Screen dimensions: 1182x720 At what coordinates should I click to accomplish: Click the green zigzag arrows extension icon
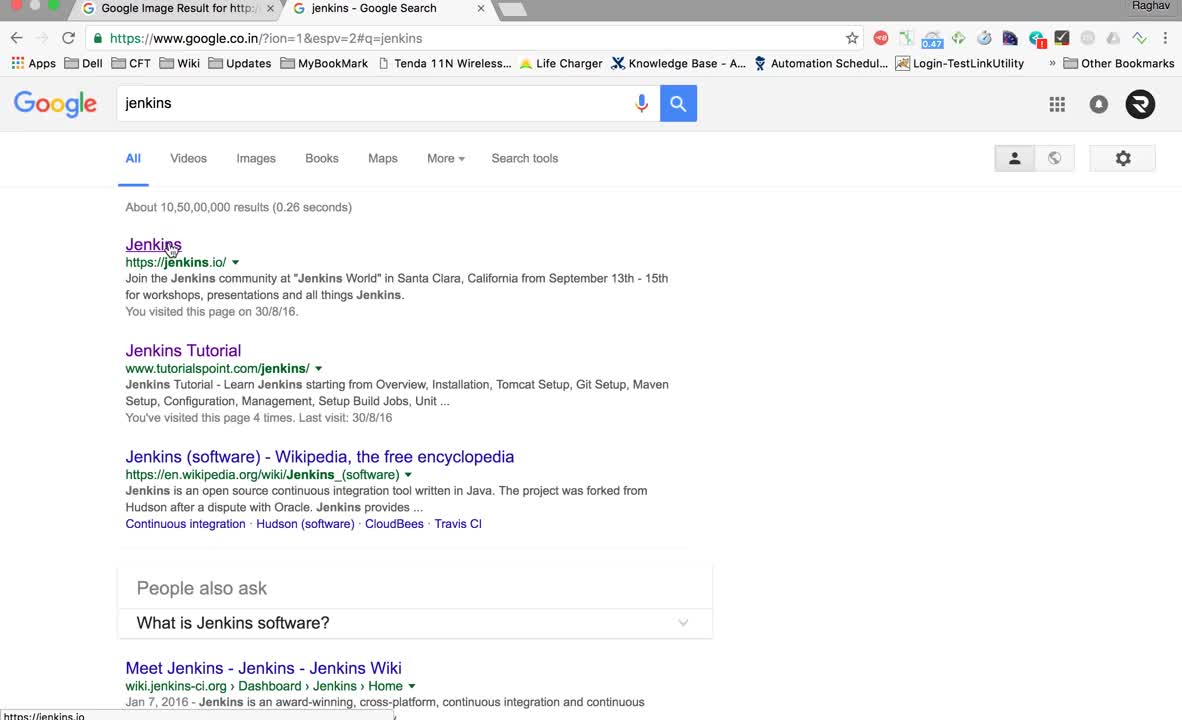point(1139,38)
